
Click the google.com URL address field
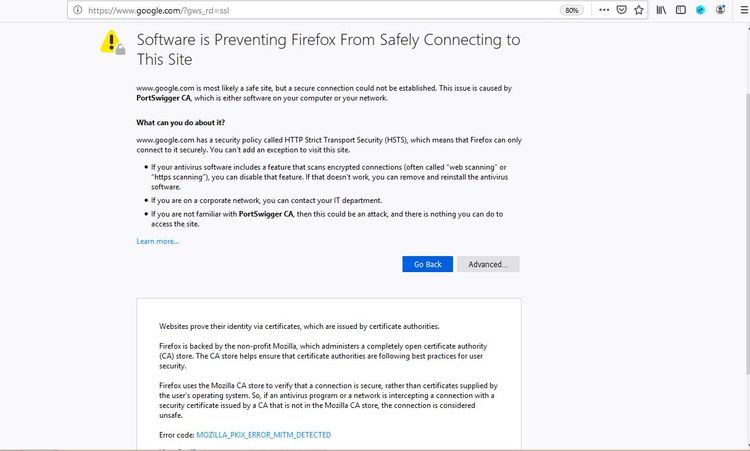pos(300,10)
